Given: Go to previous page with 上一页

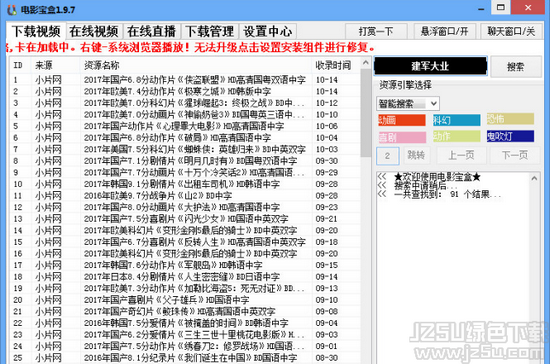Looking at the screenshot, I should click(461, 155).
